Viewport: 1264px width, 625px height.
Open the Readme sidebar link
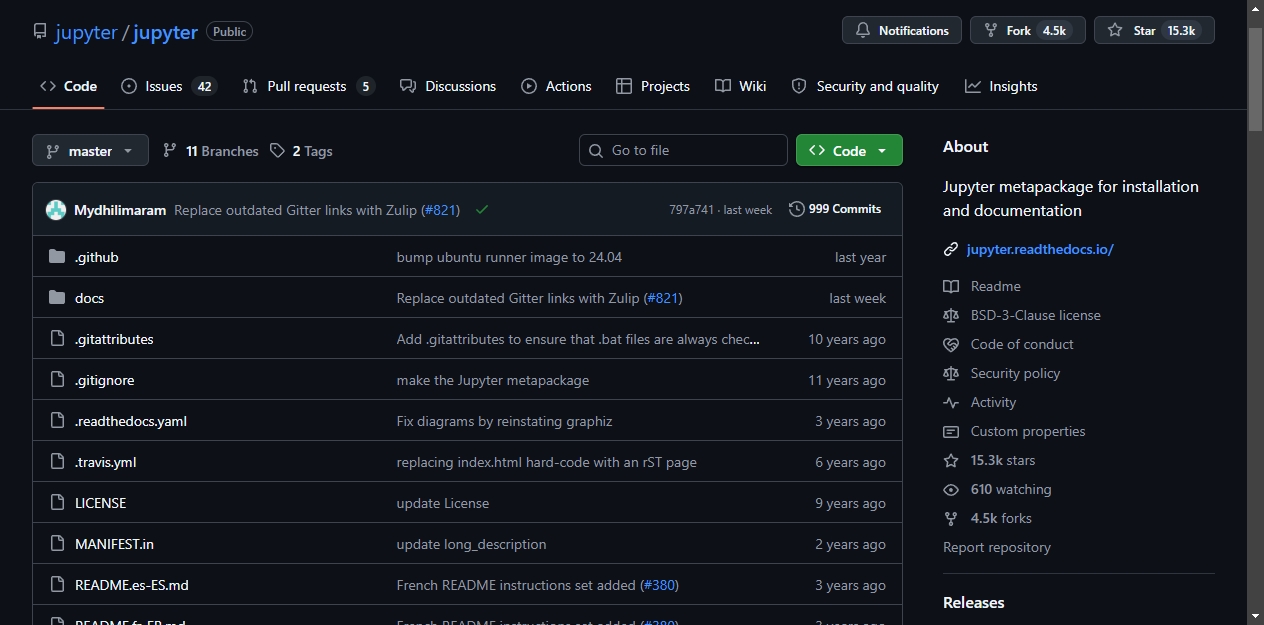click(995, 286)
